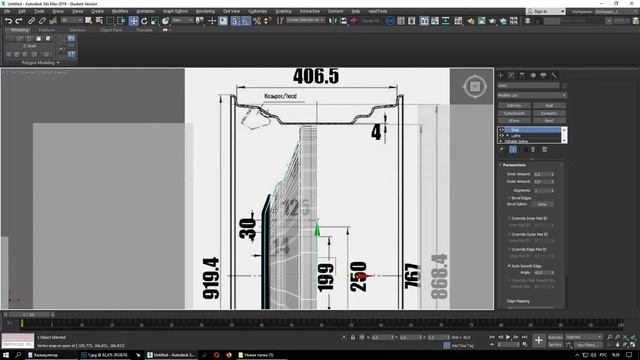Activate Select and Move tool
The width and height of the screenshot is (640, 360).
133,20
